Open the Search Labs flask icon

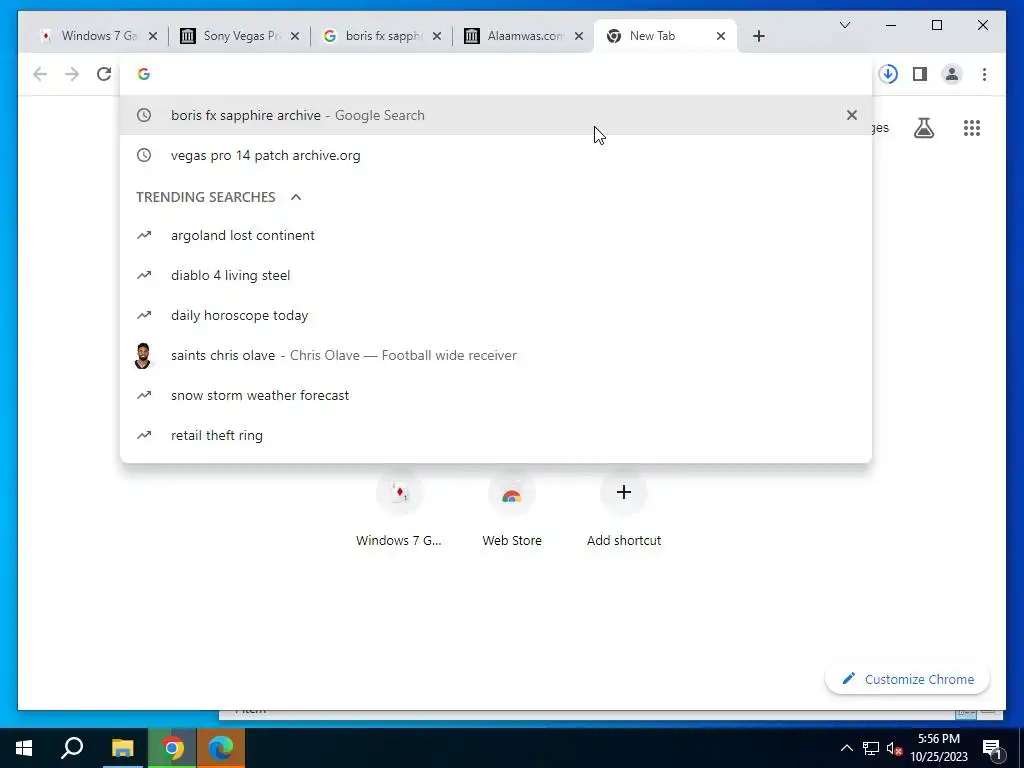tap(923, 128)
